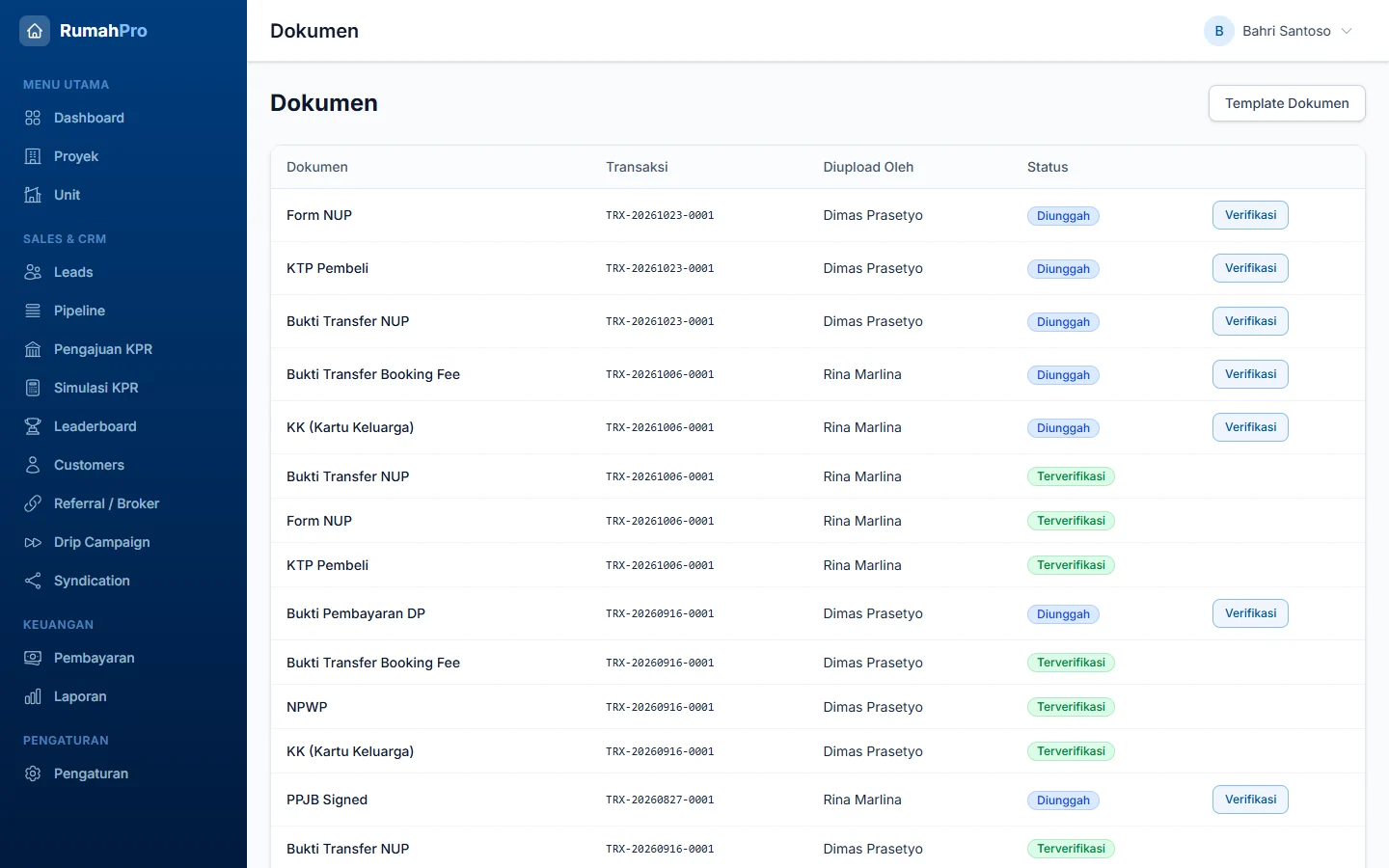The image size is (1389, 868).
Task: Open Syndication menu item
Action: pyautogui.click(x=123, y=581)
